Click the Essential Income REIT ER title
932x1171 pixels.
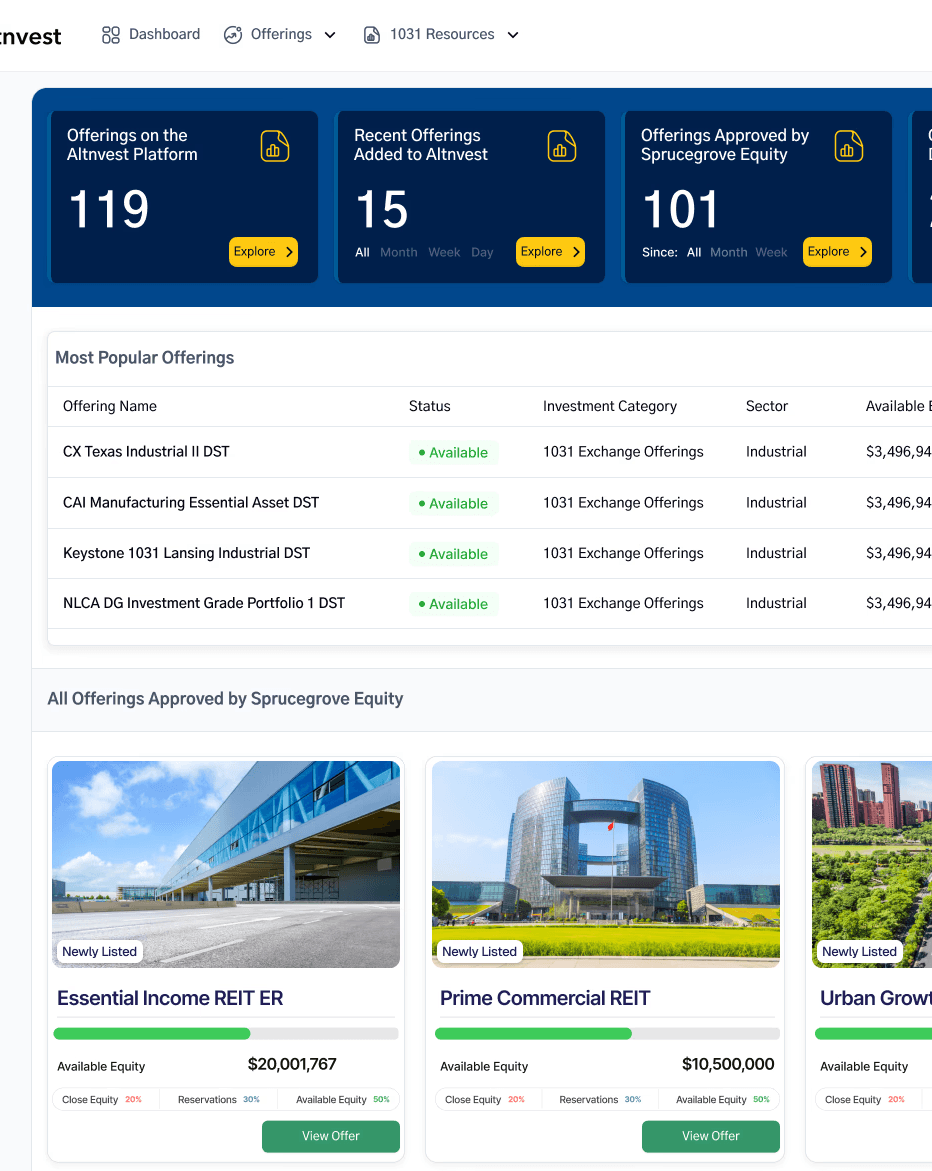pos(170,998)
